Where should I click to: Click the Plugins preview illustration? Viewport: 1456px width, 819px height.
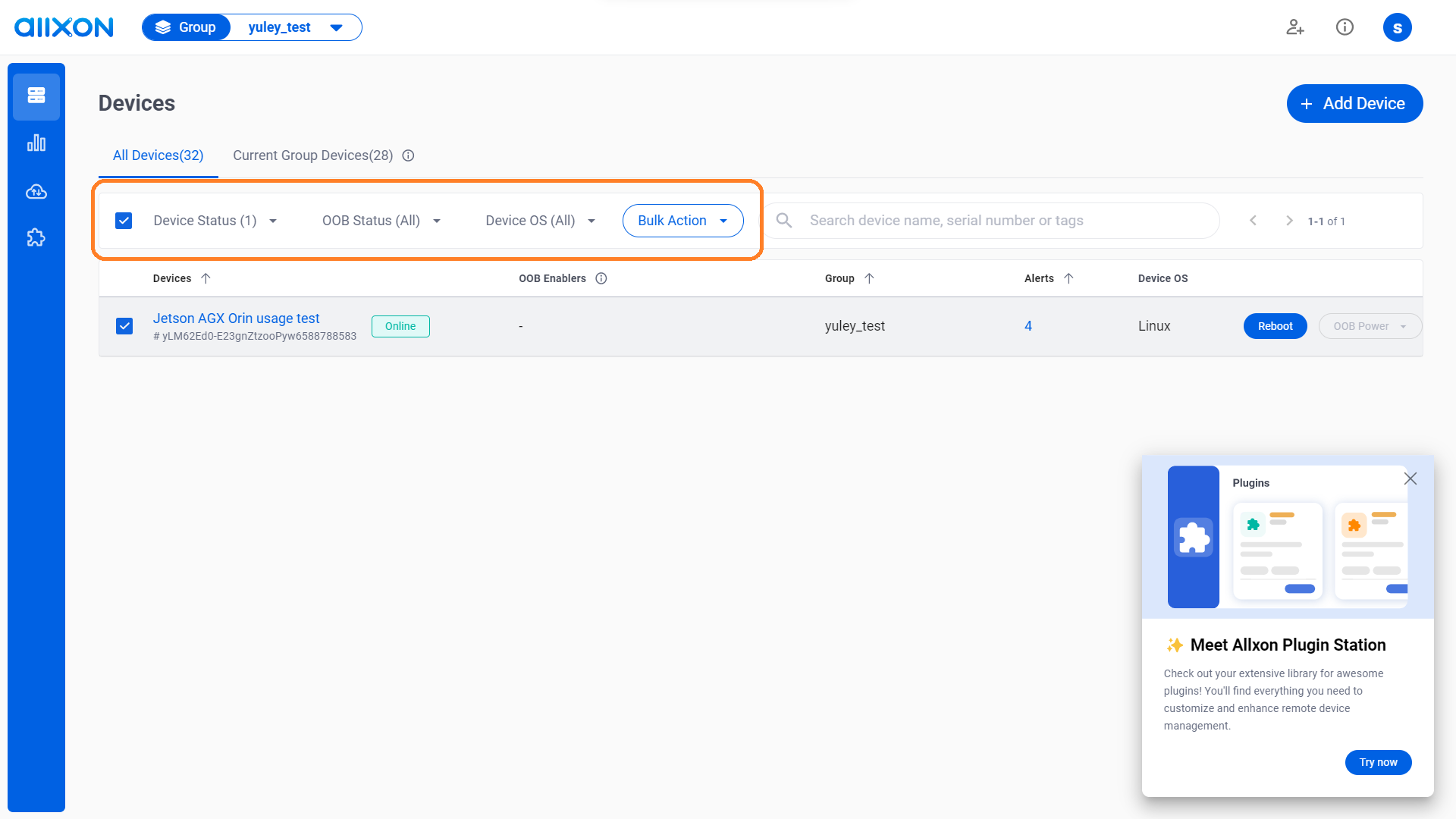coord(1288,537)
